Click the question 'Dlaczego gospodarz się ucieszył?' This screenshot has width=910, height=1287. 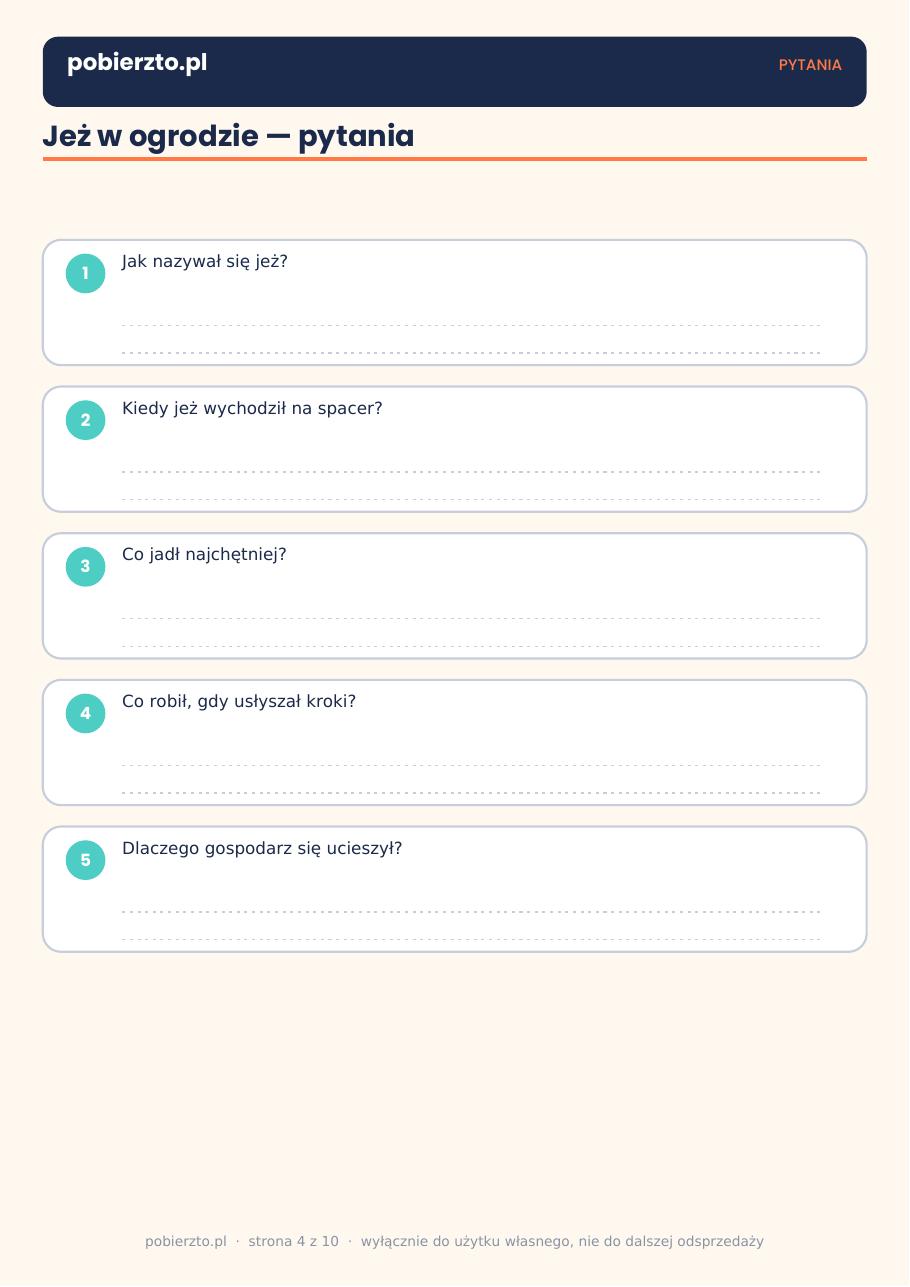262,848
